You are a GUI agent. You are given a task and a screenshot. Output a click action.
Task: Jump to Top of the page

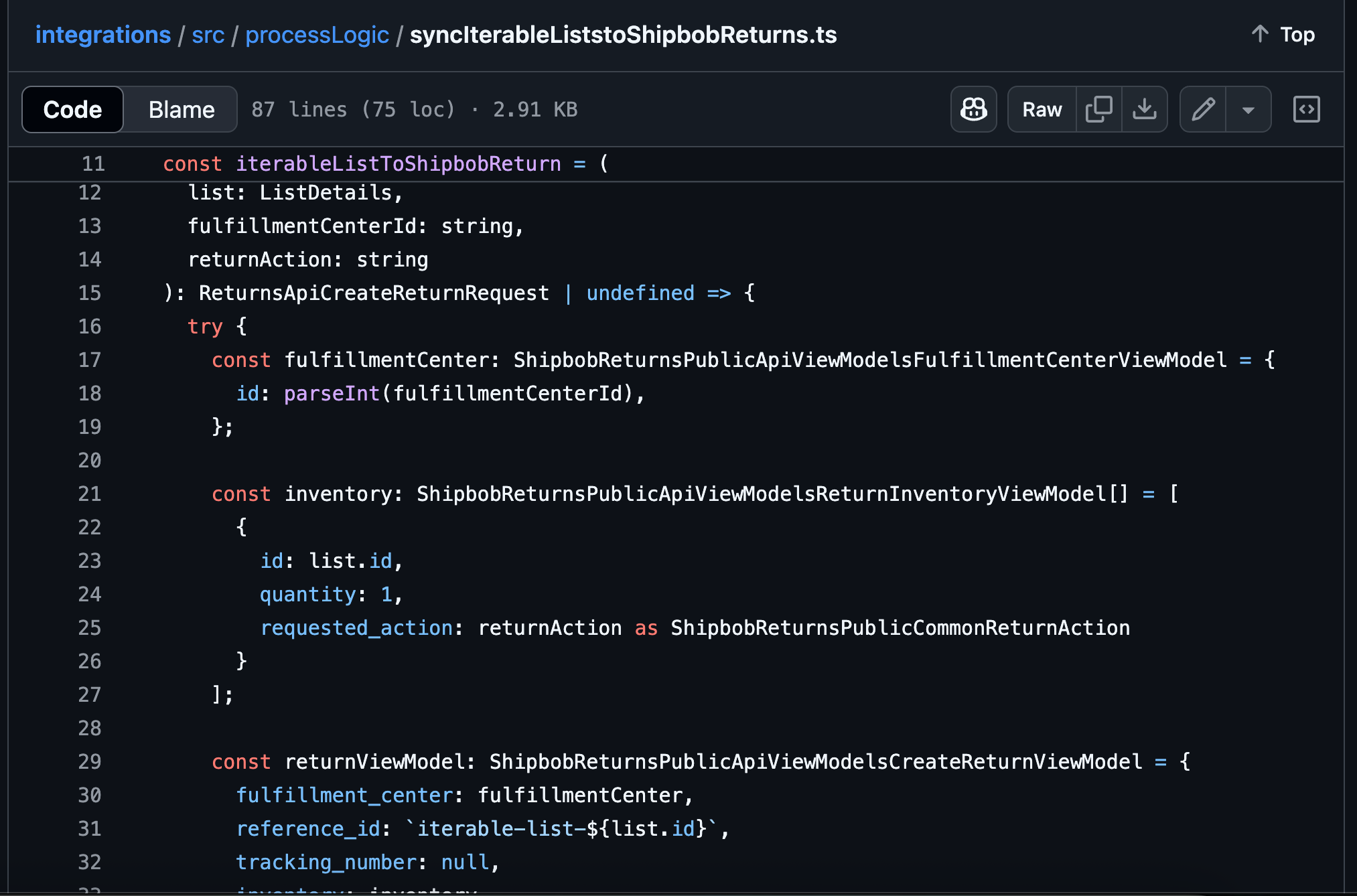coord(1297,34)
